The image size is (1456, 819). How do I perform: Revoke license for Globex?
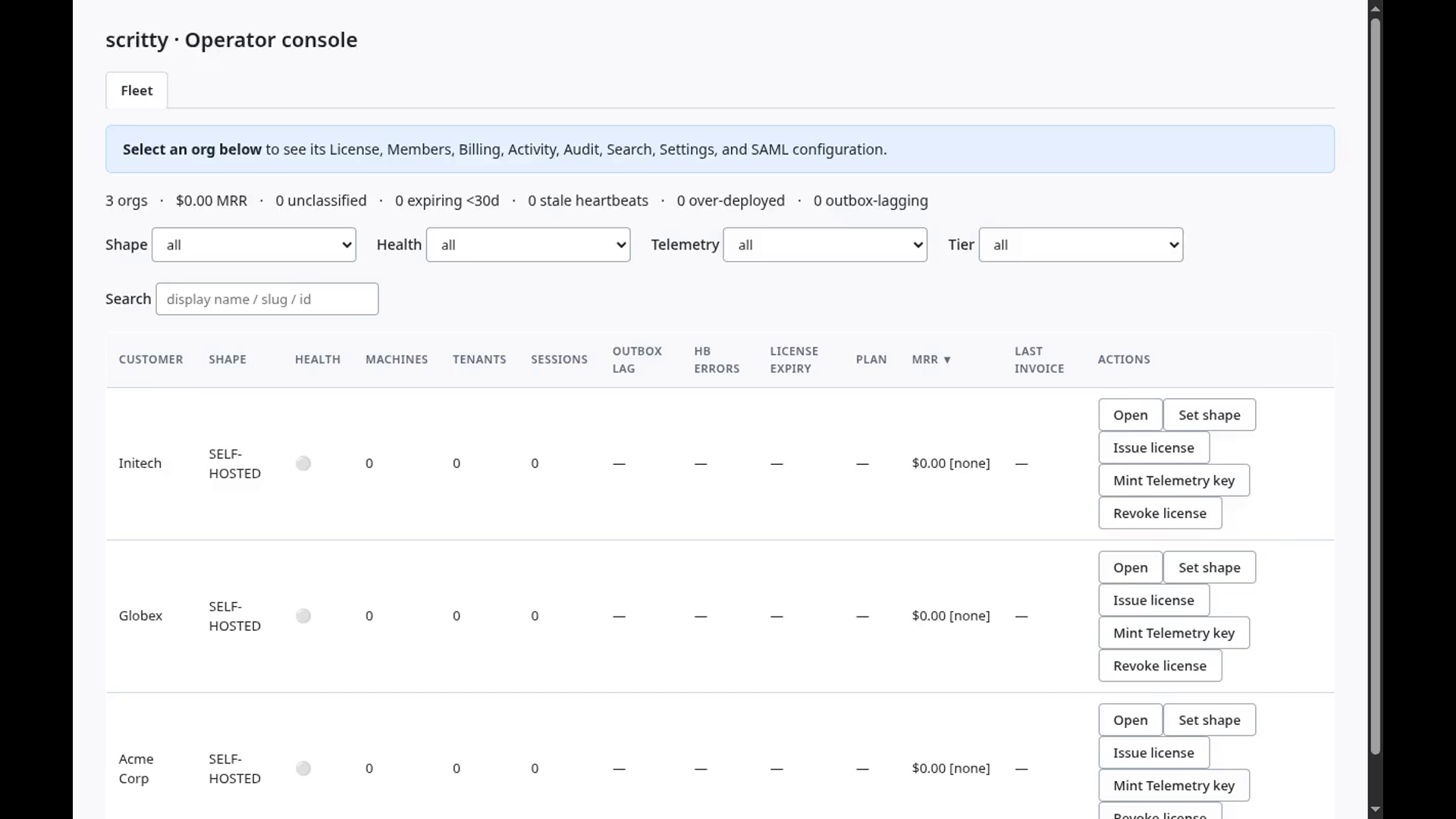(x=1159, y=665)
